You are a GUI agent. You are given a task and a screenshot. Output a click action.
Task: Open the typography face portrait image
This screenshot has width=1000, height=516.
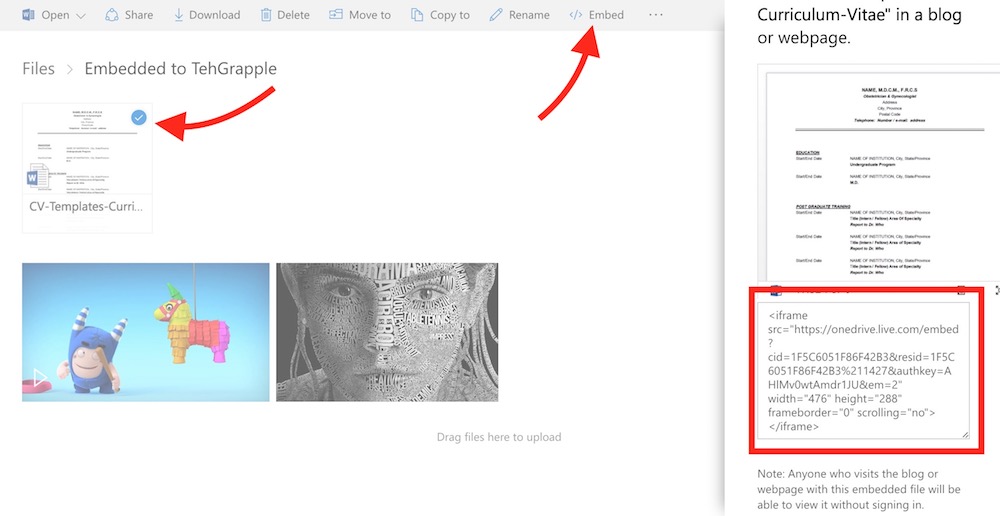pyautogui.click(x=387, y=332)
